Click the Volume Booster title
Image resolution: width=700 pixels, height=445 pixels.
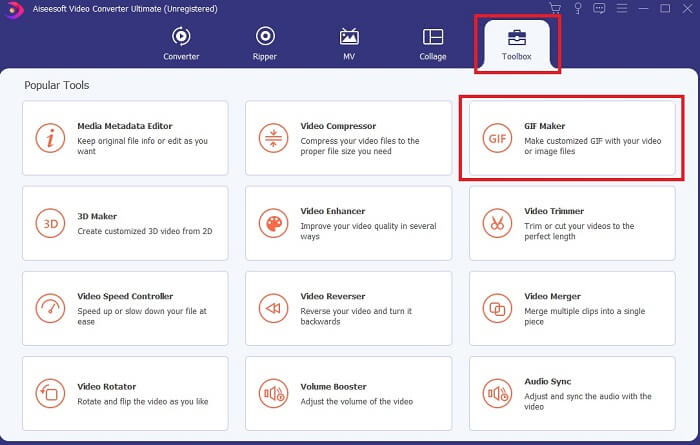click(x=333, y=387)
